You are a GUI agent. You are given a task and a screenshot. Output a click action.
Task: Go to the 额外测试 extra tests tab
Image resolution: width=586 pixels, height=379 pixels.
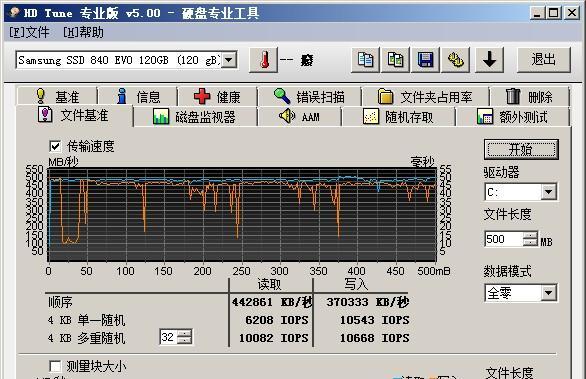pos(513,117)
